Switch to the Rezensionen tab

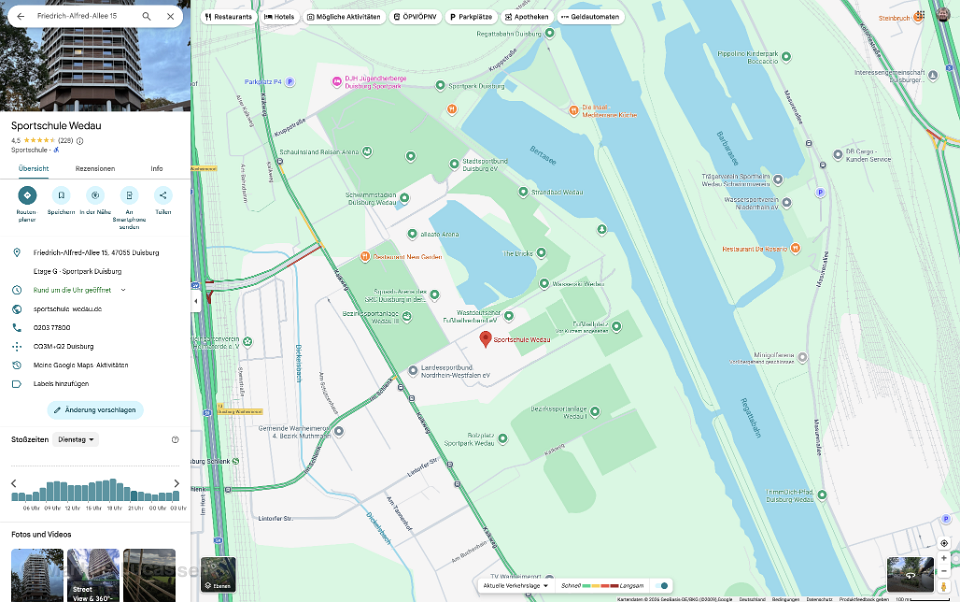point(95,169)
